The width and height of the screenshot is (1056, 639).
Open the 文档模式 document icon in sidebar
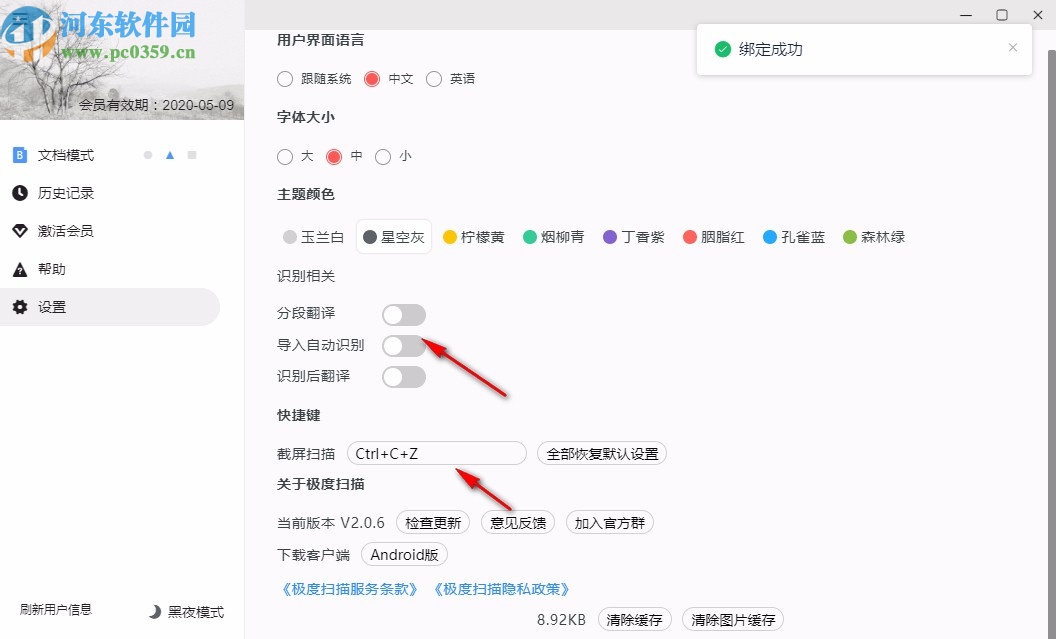click(19, 155)
